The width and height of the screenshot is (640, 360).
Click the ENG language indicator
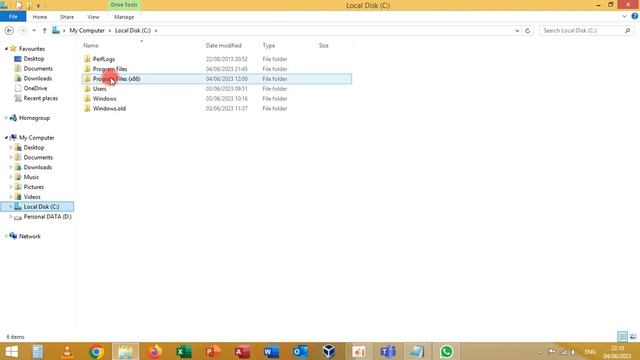pos(590,352)
